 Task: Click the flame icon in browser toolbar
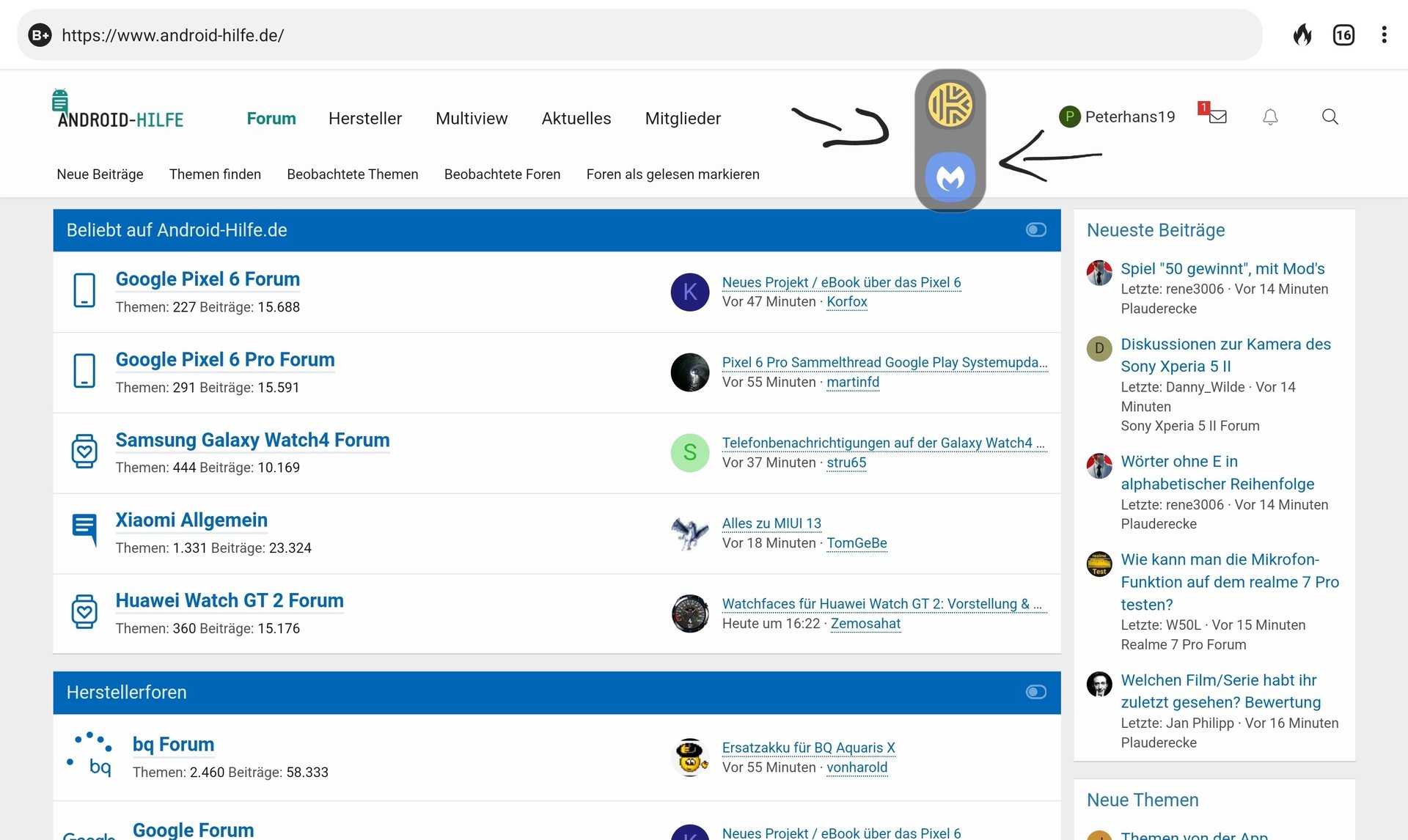pyautogui.click(x=1302, y=34)
